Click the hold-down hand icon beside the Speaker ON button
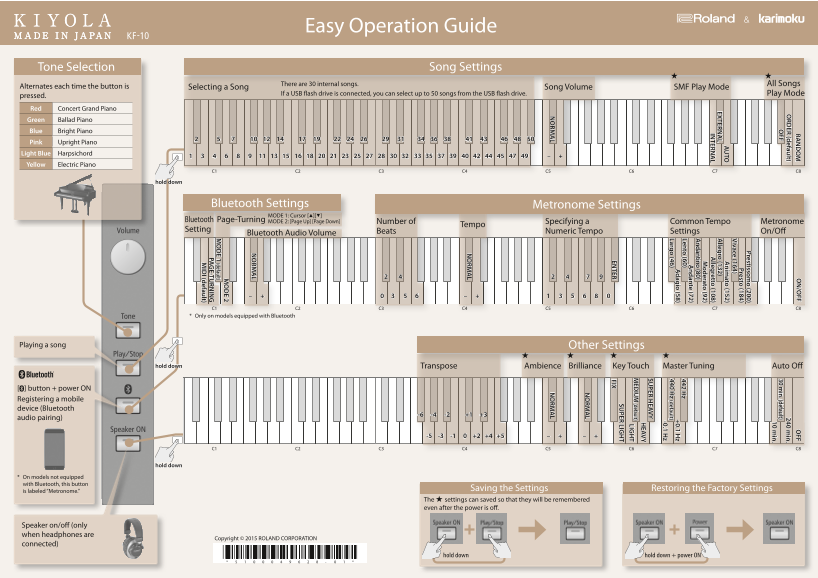 (170, 449)
